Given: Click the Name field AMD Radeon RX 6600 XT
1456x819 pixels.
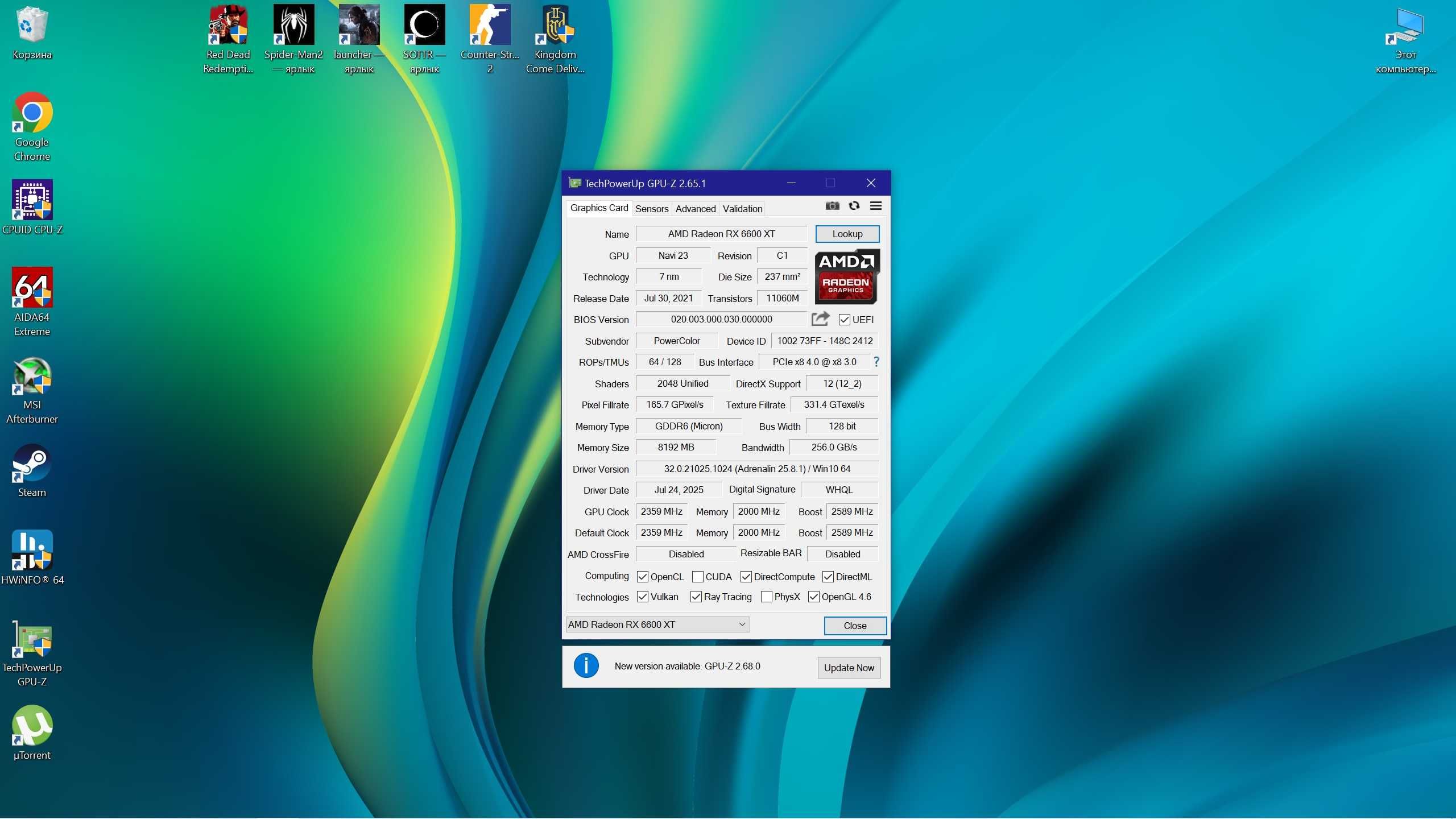Looking at the screenshot, I should point(721,234).
